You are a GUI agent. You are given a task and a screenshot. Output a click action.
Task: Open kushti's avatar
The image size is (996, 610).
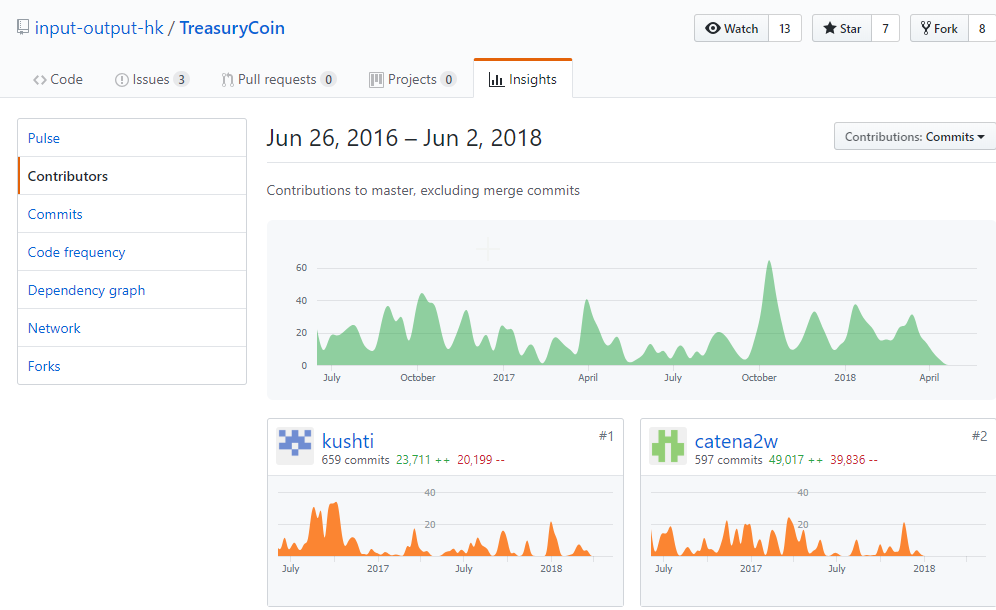pos(295,445)
